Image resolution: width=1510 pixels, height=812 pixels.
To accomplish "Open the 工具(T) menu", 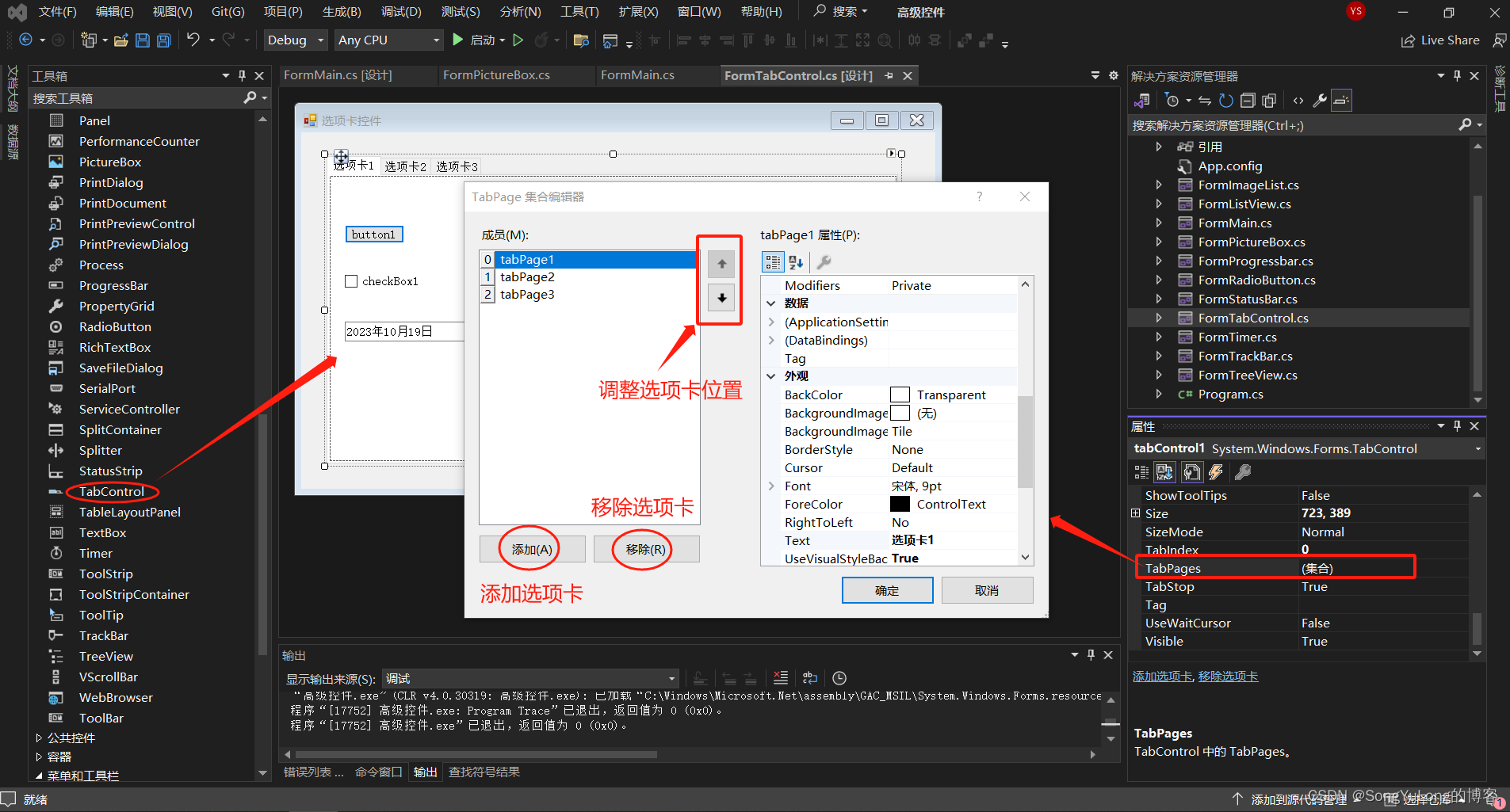I will 579,12.
